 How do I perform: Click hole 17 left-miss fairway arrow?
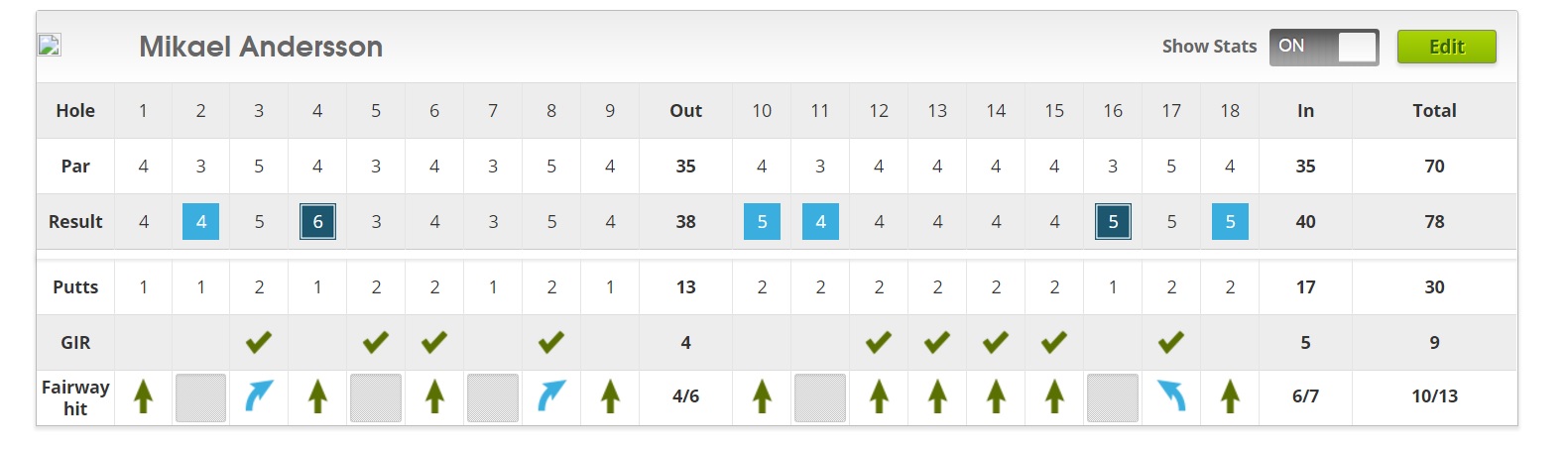1171,395
